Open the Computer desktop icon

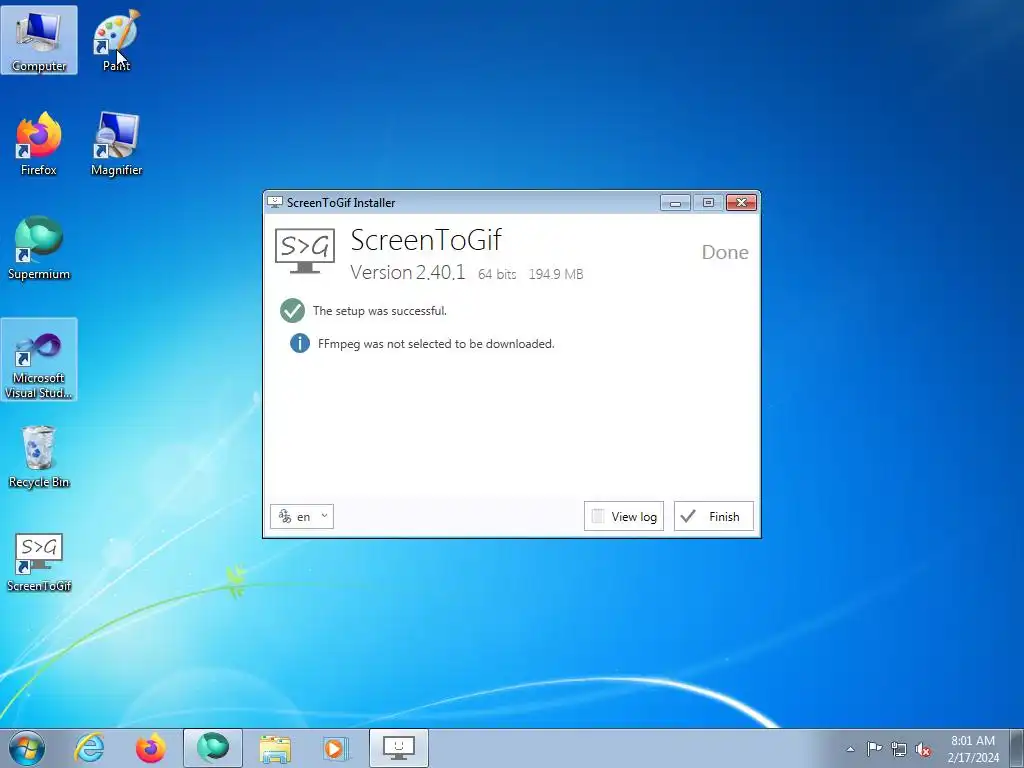tap(39, 40)
